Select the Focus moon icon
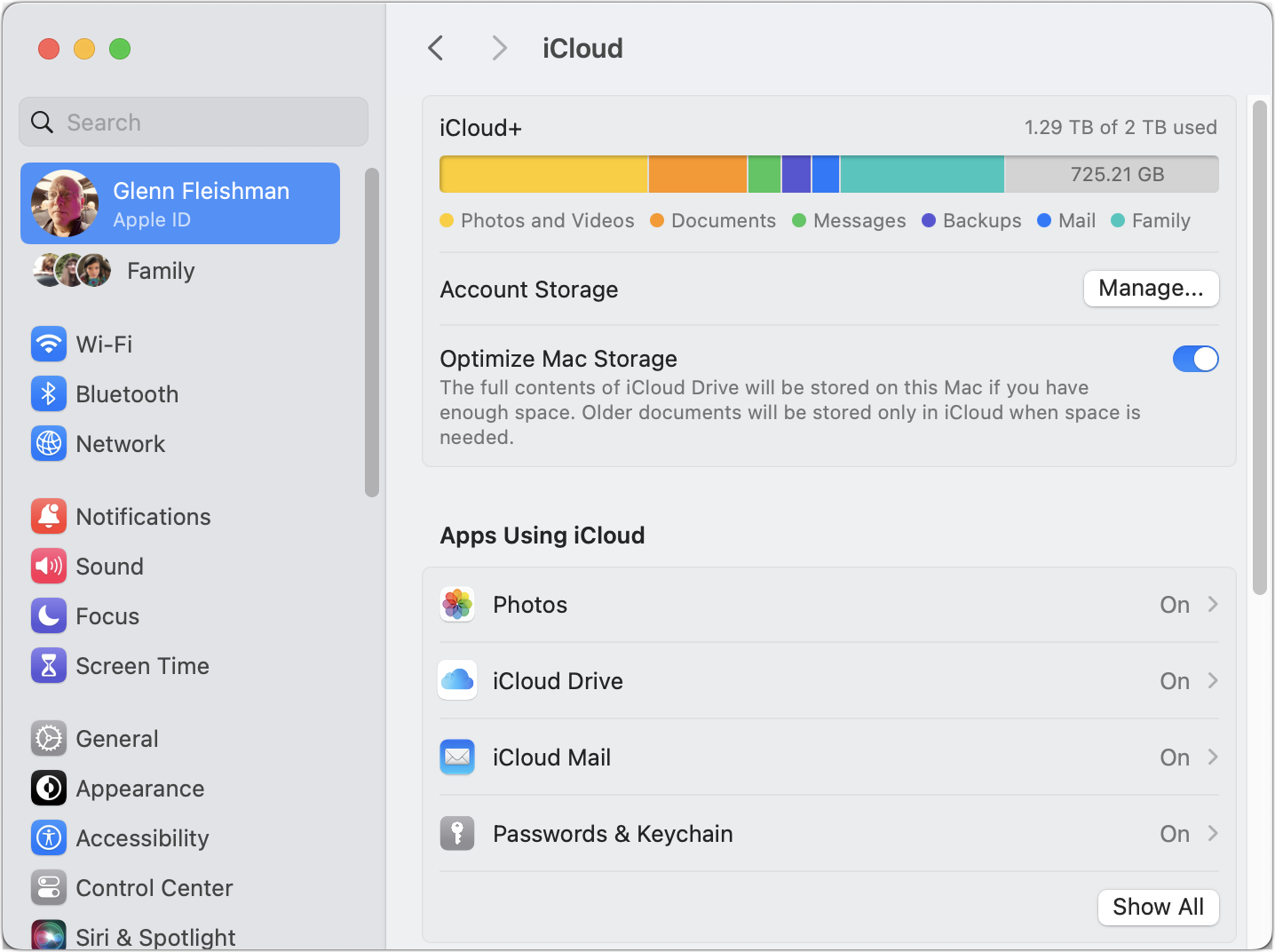 click(x=49, y=615)
